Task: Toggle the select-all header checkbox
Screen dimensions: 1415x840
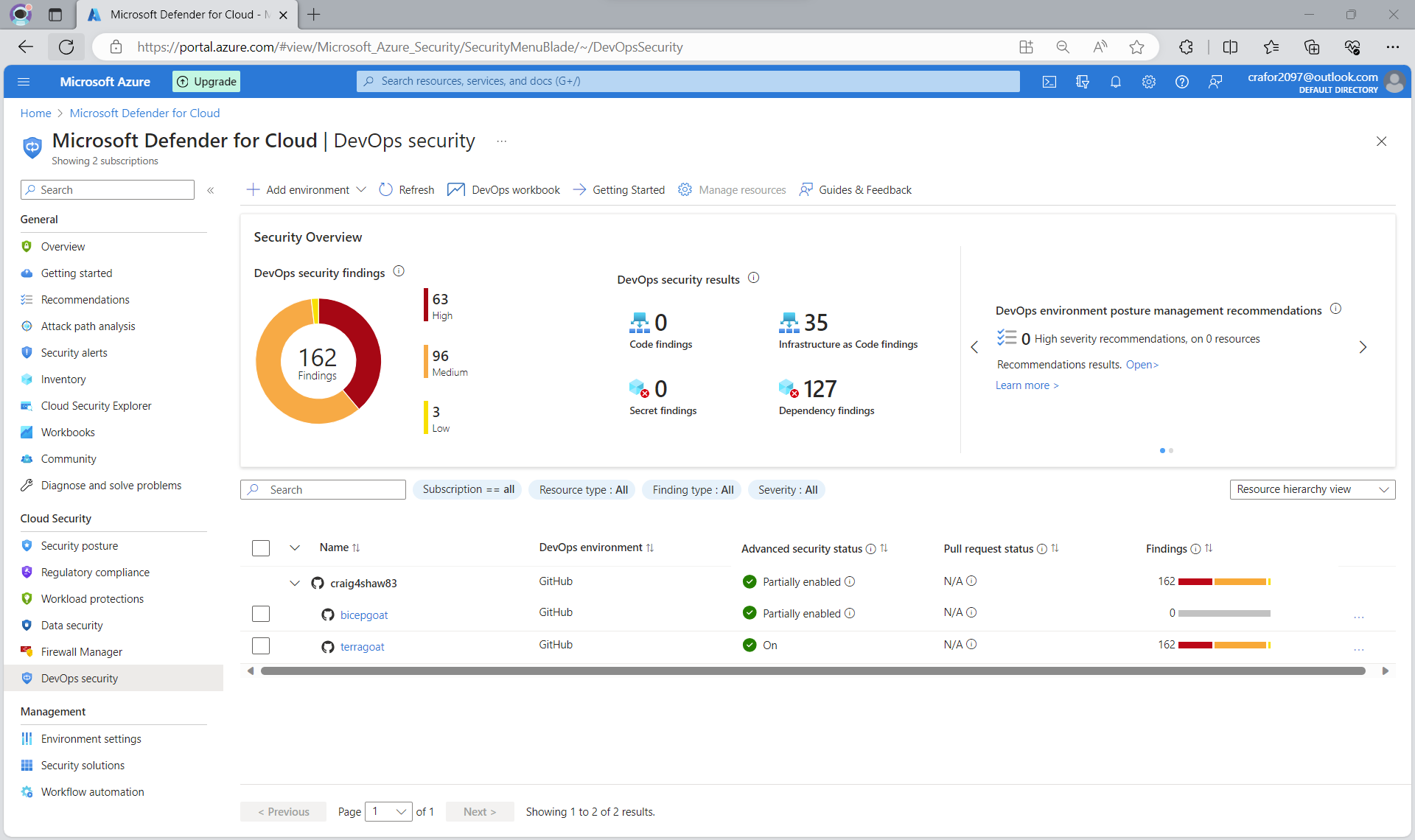Action: 261,548
